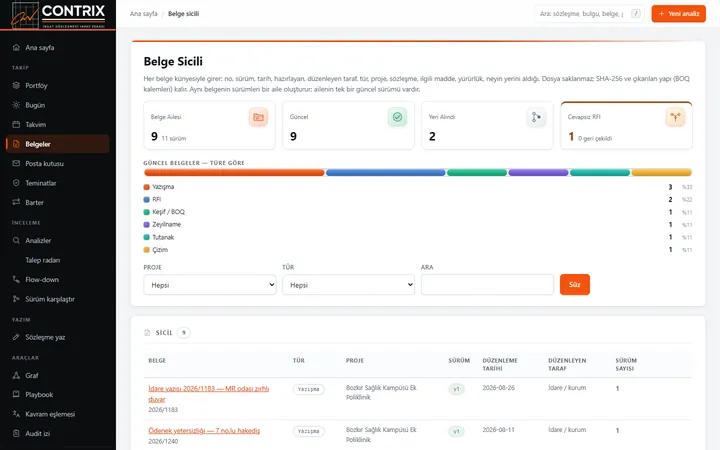Click the Belge Ailesi folder icon
This screenshot has width=720, height=450.
(259, 118)
